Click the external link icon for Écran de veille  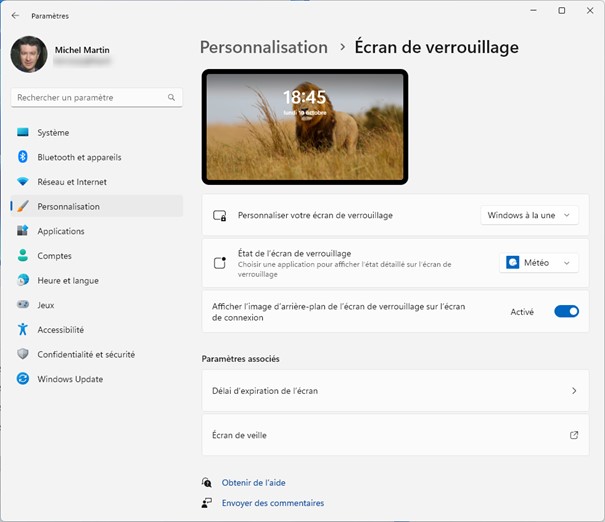(x=574, y=435)
